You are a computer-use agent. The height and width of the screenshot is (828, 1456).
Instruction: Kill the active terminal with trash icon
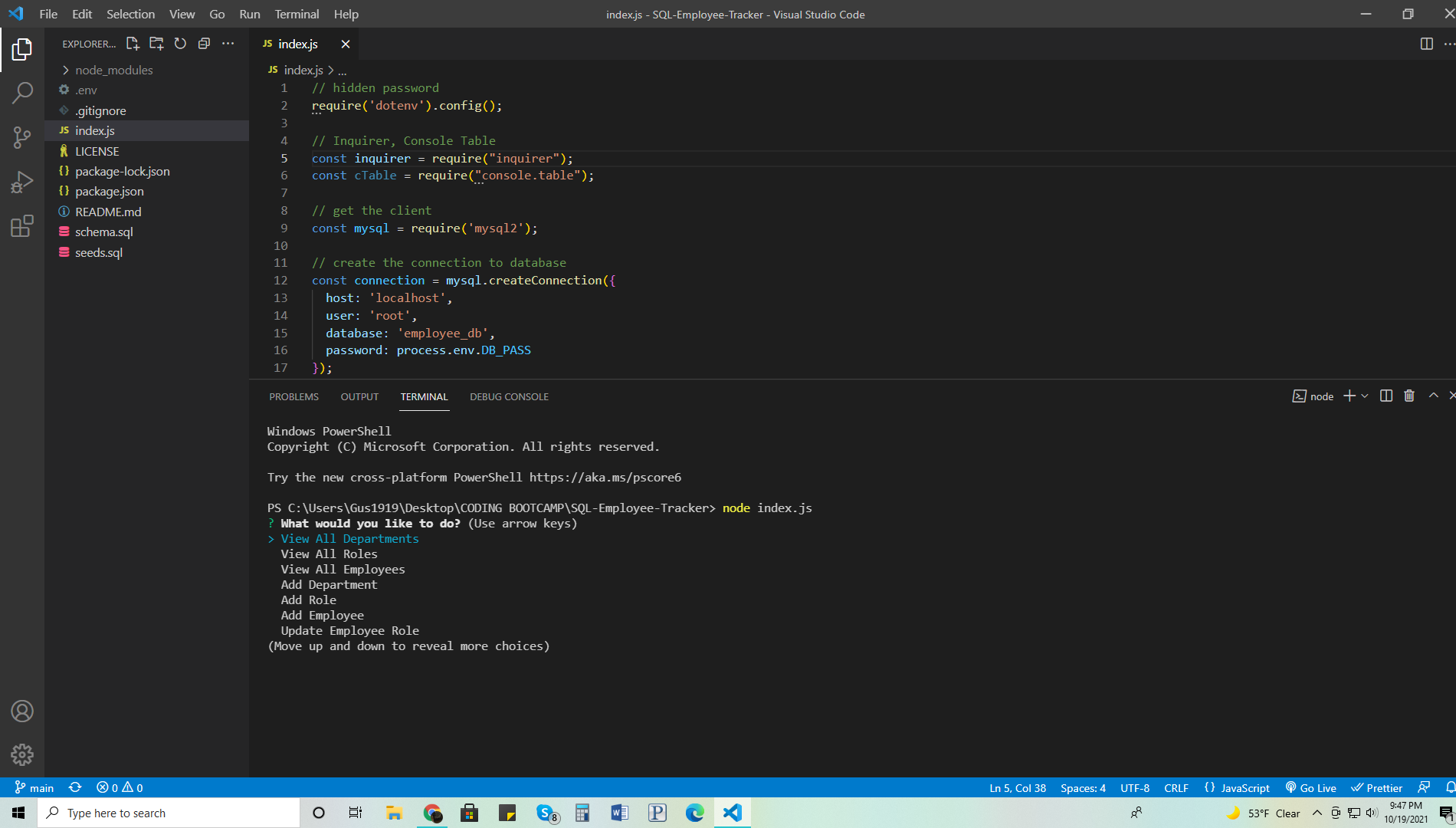pyautogui.click(x=1409, y=396)
